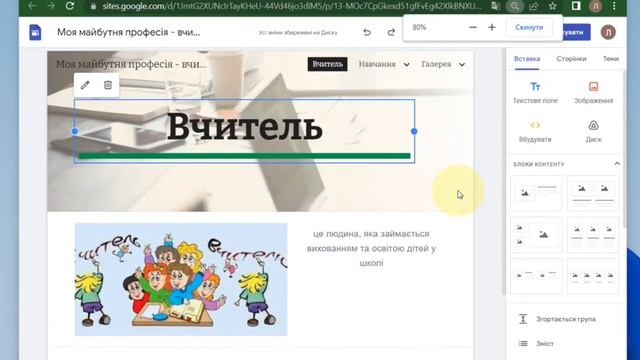640x360 pixels.
Task: Delete the header block with trash icon
Action: [108, 85]
